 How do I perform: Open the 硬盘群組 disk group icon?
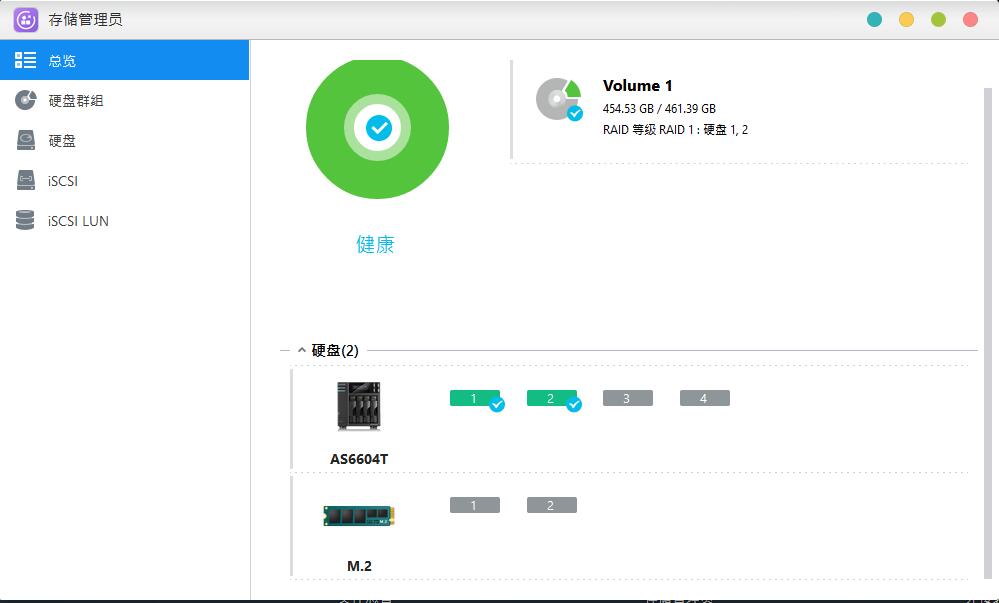25,100
